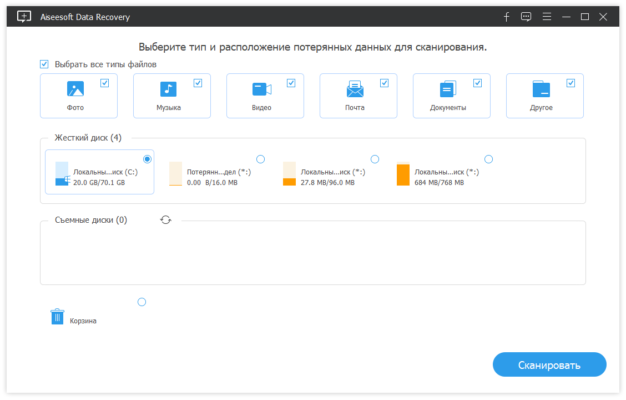Click the Другое label
The image size is (626, 400).
tap(541, 108)
